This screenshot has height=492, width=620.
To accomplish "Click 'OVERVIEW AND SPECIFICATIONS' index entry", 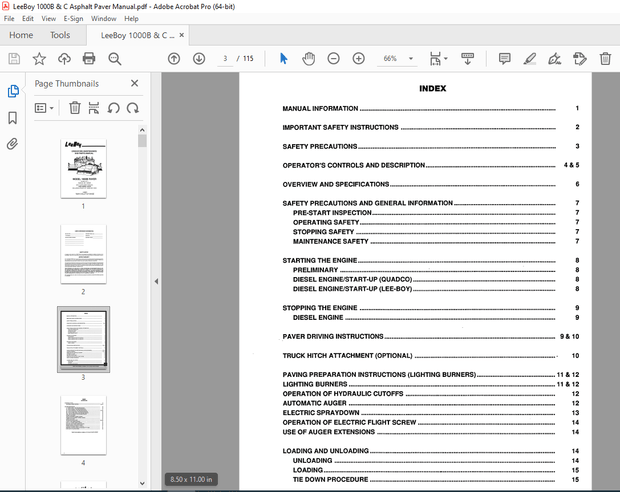I will pos(336,184).
